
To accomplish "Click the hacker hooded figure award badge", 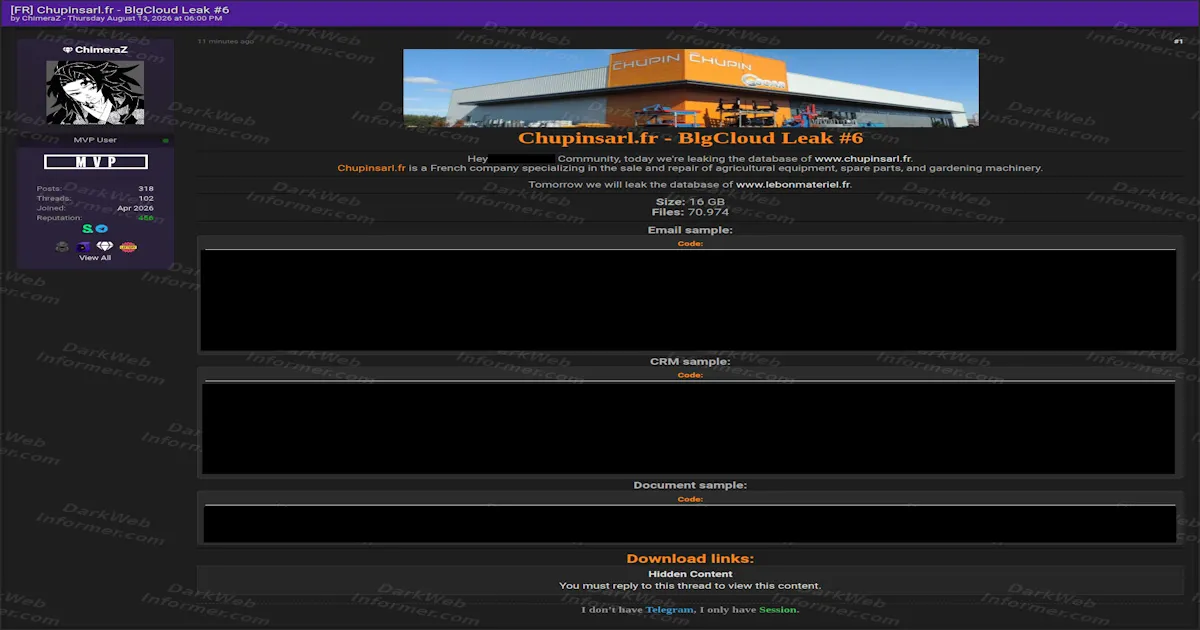I will pos(63,246).
